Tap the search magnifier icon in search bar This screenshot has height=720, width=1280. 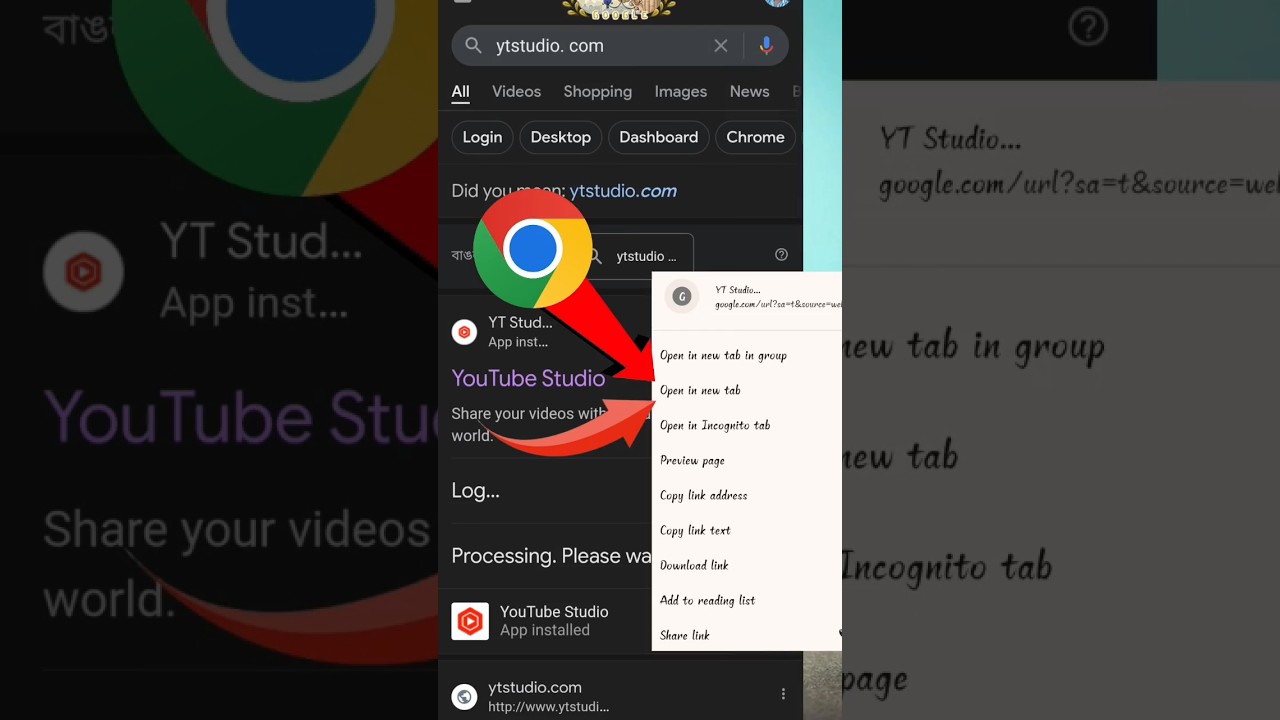pyautogui.click(x=473, y=46)
